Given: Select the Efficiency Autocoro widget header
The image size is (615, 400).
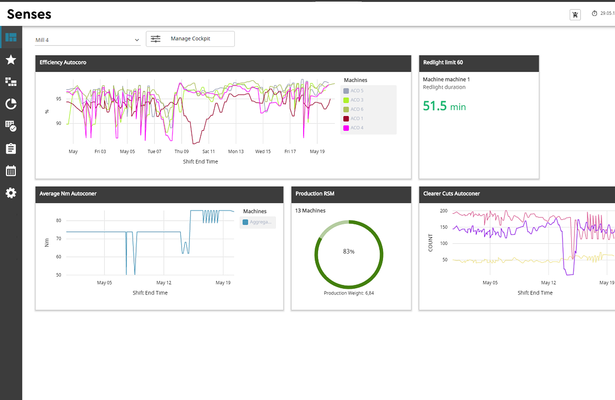Looking at the screenshot, I should click(x=223, y=63).
